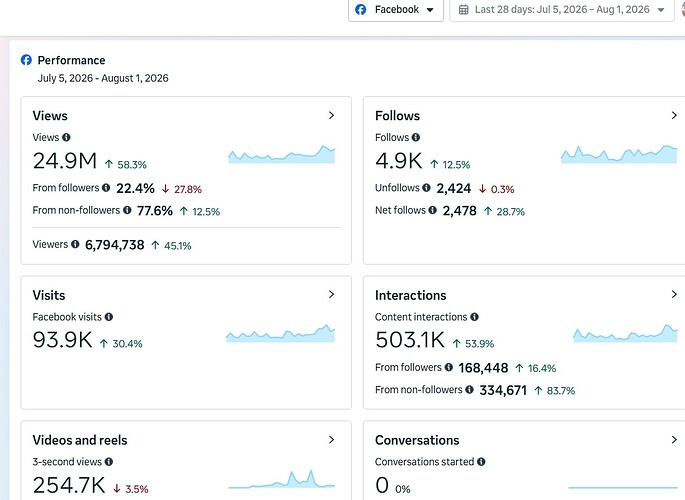This screenshot has width=685, height=500.
Task: Click info icon next to Content interactions
Action: coord(474,317)
